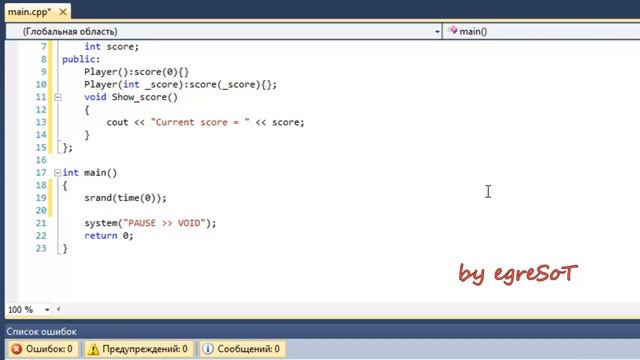Click line number 13
The height and width of the screenshot is (360, 640).
(x=41, y=122)
